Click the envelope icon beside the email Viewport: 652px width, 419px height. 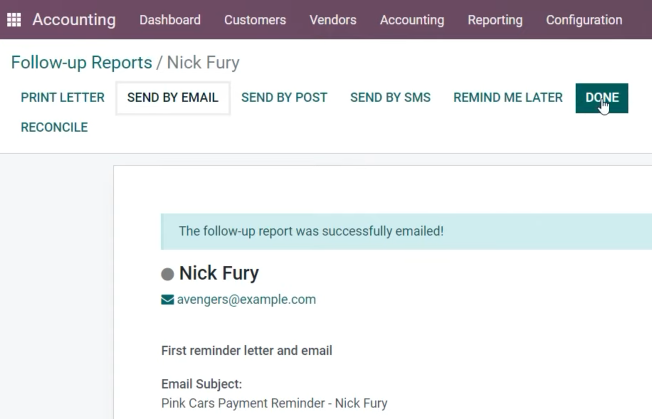coord(167,300)
